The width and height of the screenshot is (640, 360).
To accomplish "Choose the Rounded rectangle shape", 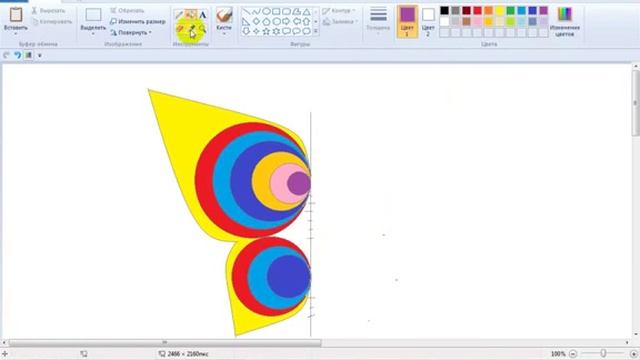I will [286, 11].
